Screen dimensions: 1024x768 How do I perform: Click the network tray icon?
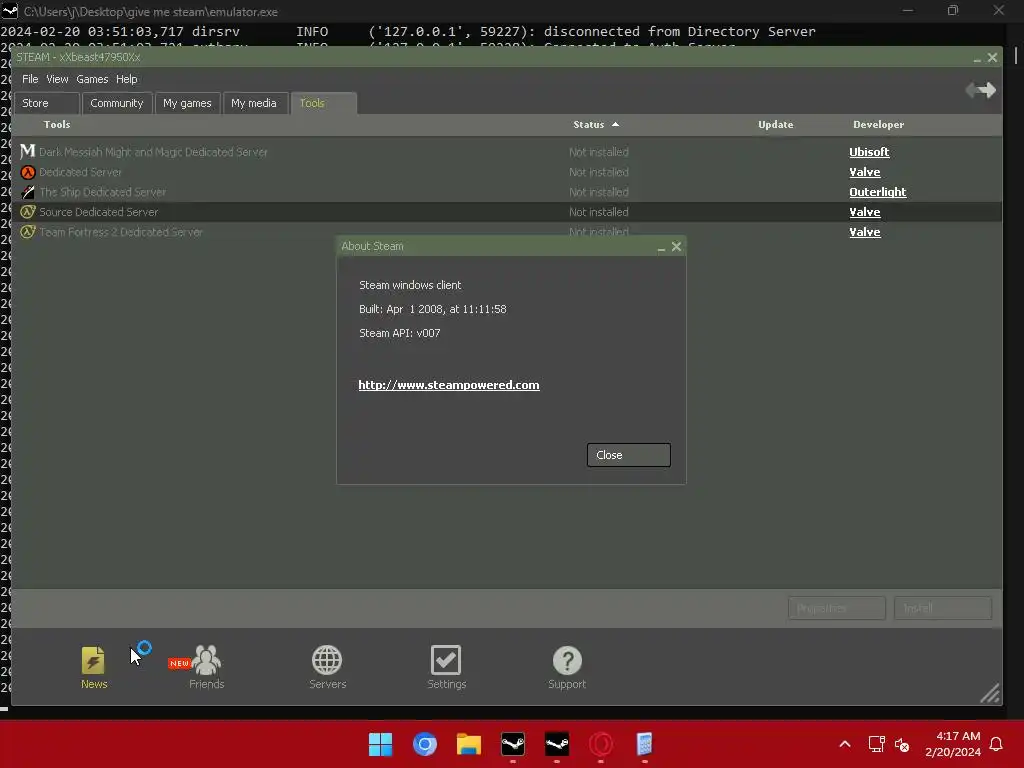click(x=876, y=744)
